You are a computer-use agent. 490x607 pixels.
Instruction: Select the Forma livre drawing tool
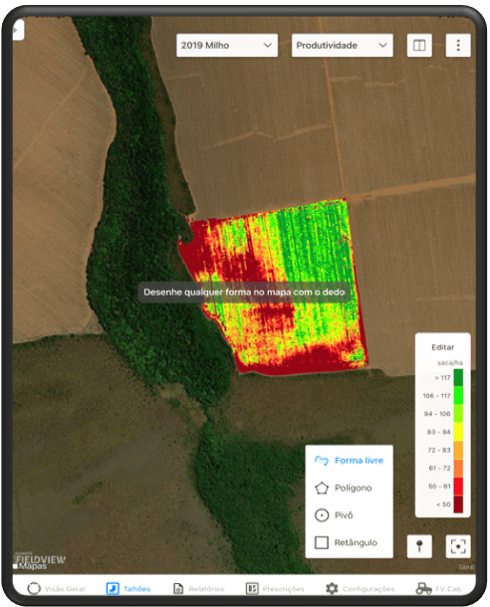[349, 460]
